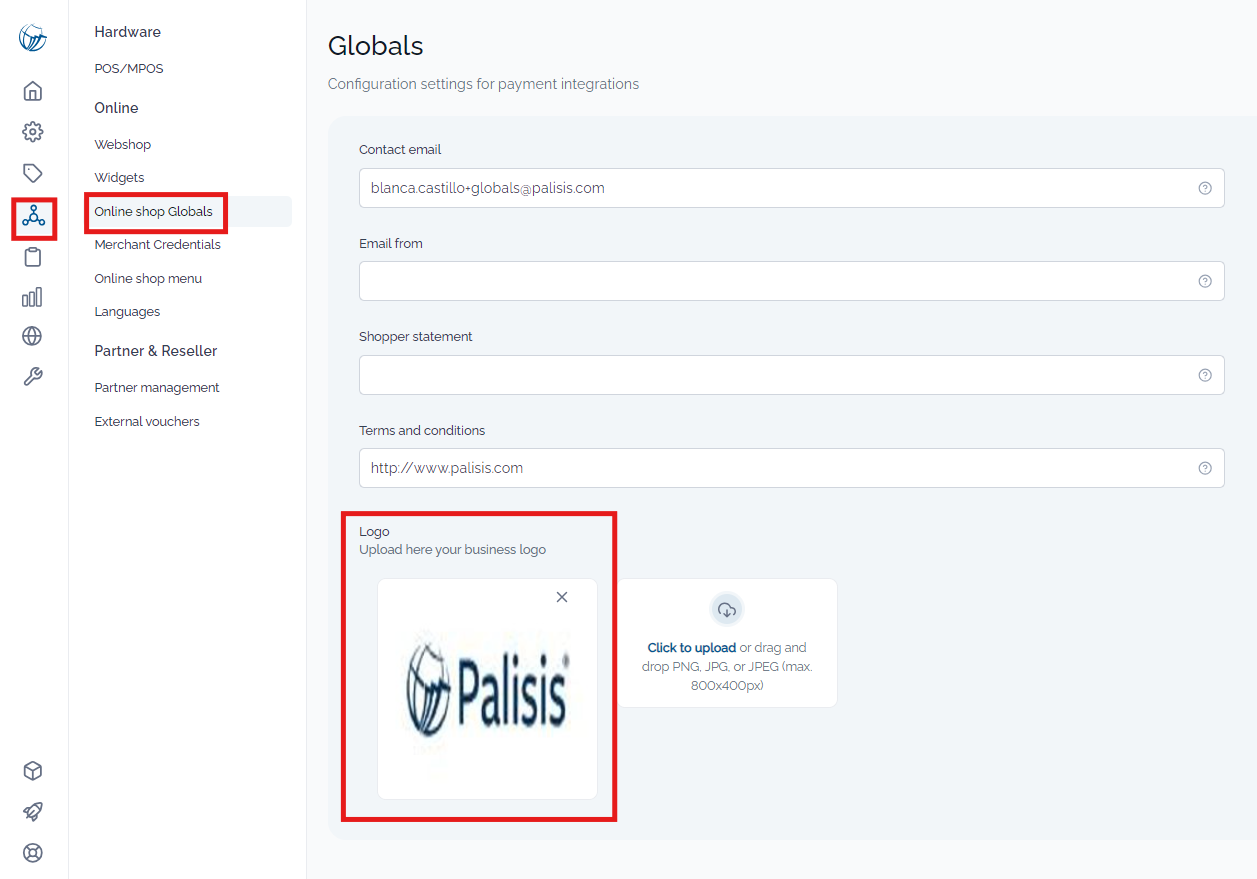Image resolution: width=1257 pixels, height=879 pixels.
Task: Open the rocket icon in sidebar
Action: 33,812
